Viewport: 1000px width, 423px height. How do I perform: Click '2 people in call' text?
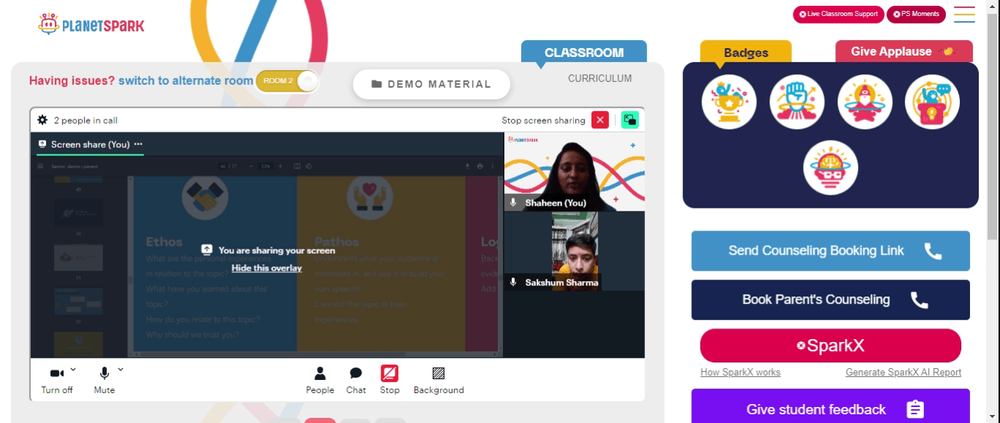(85, 121)
